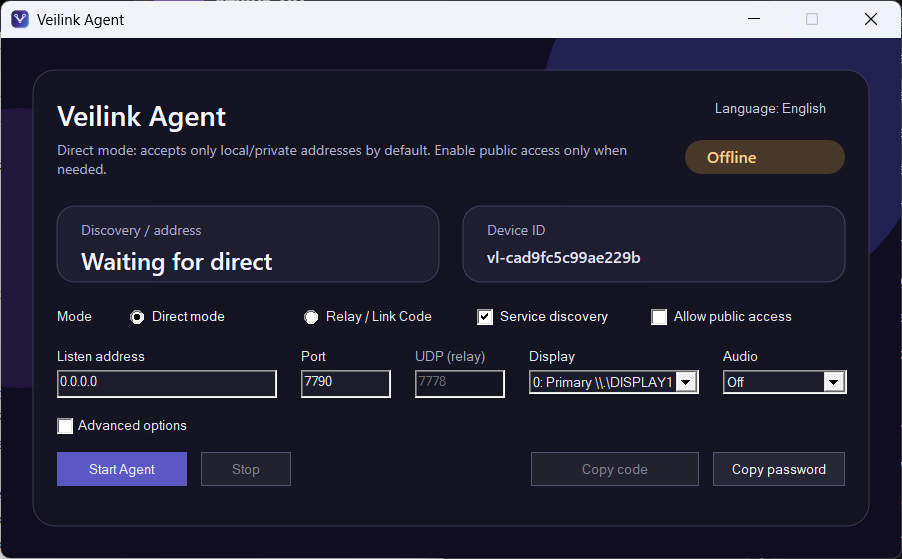Click the Veilink Agent heading
The height and width of the screenshot is (559, 902).
142,117
